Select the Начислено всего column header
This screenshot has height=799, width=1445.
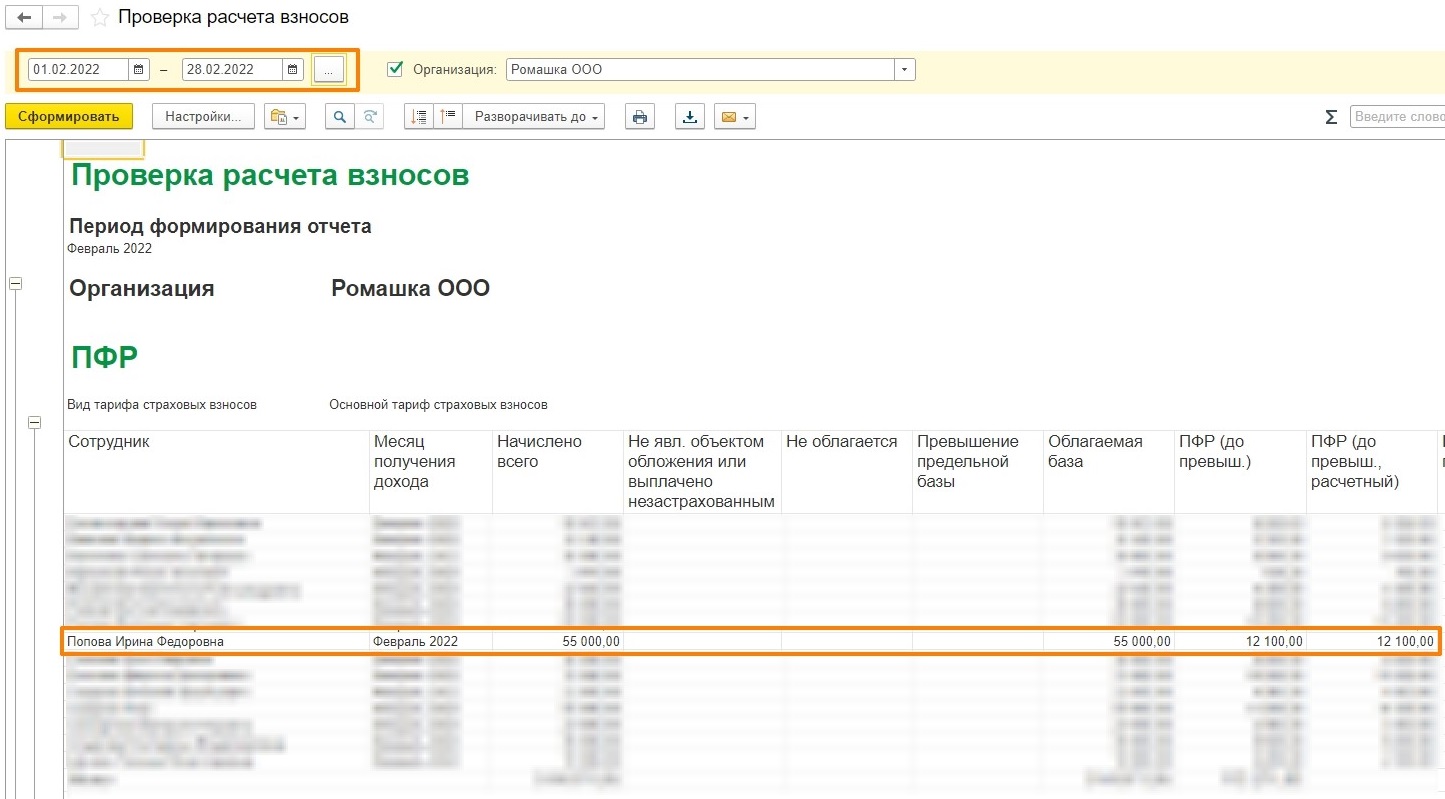[558, 472]
